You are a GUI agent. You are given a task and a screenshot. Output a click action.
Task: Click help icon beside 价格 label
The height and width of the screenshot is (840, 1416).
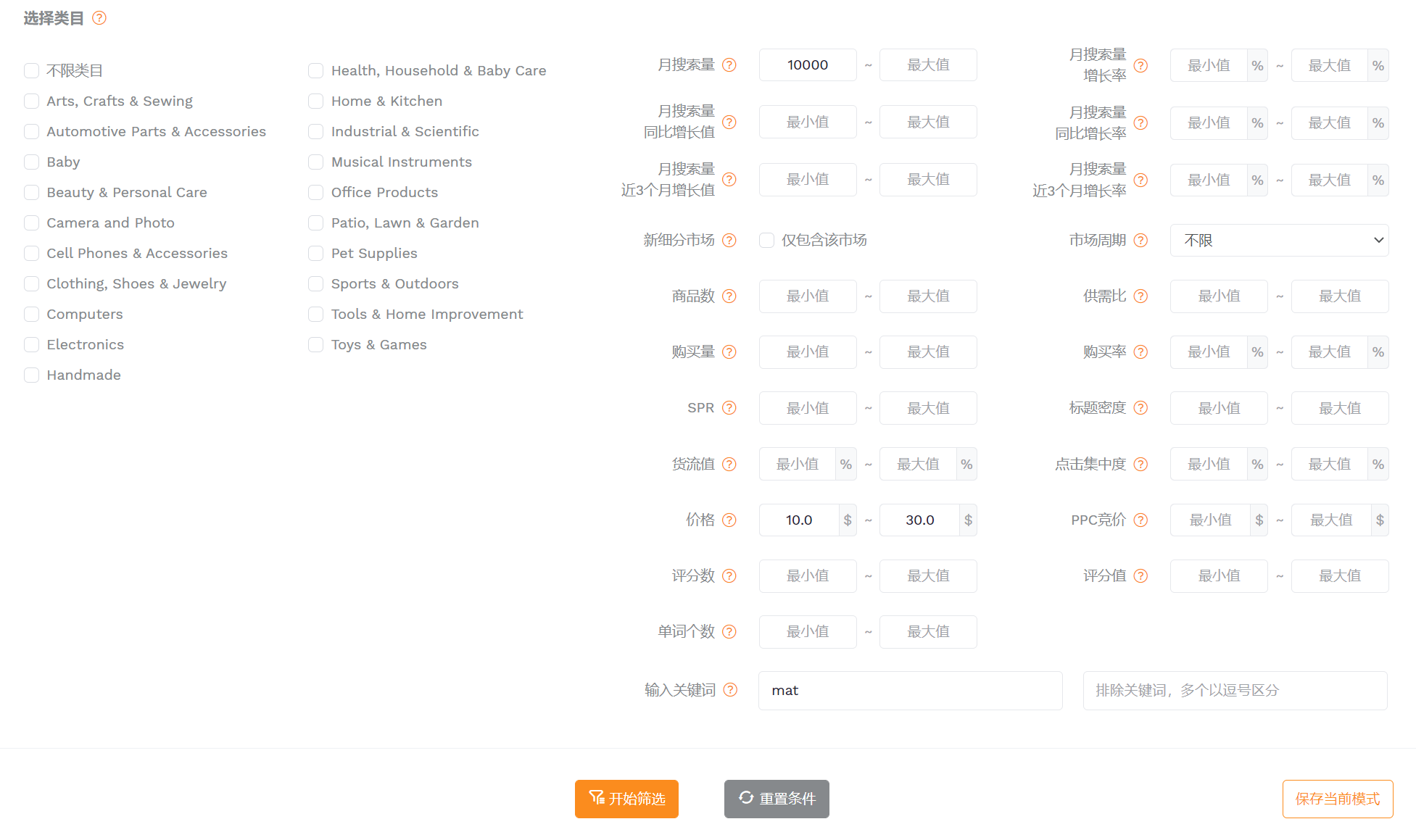pos(729,520)
